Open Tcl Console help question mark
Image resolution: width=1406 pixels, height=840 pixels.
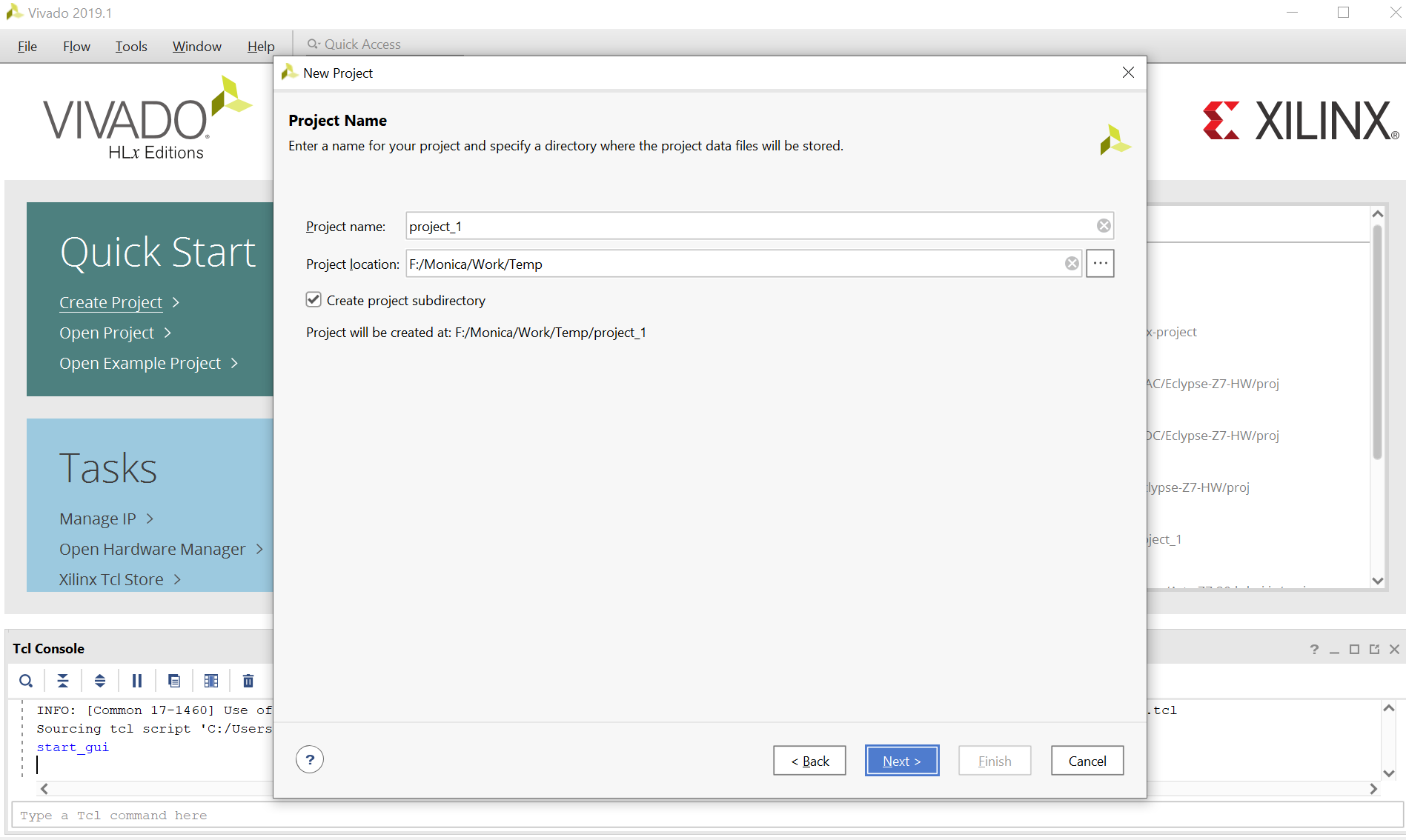pos(1314,650)
